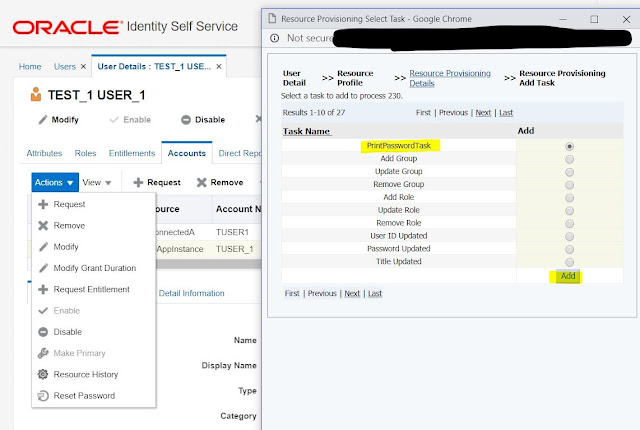
Task: Click the top Disable button for the user
Action: [x=203, y=120]
